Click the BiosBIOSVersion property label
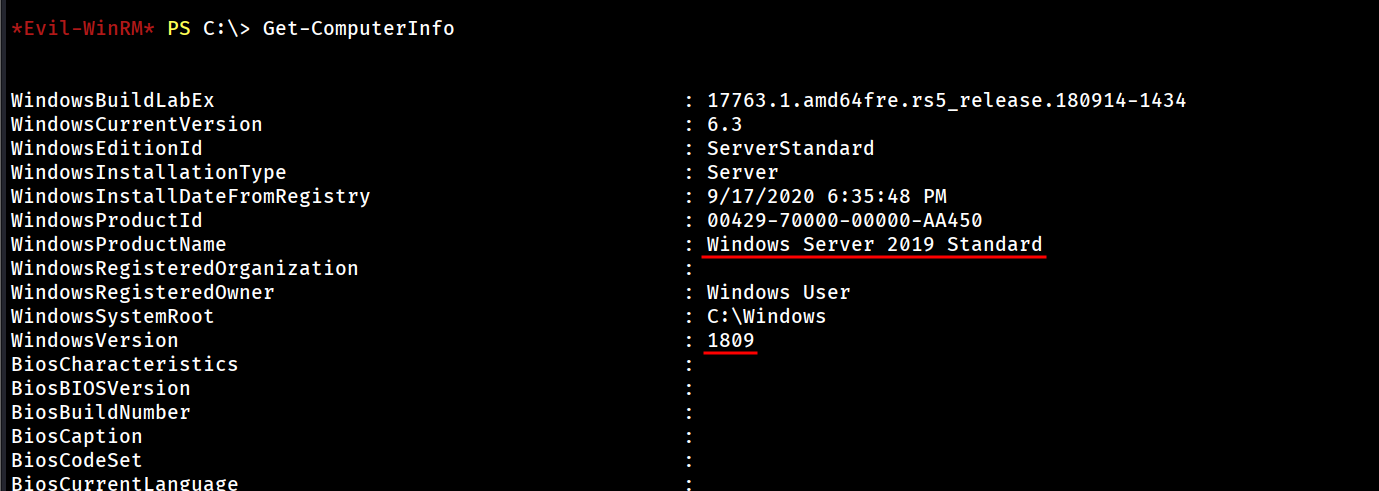Image resolution: width=1379 pixels, height=491 pixels. [100, 389]
